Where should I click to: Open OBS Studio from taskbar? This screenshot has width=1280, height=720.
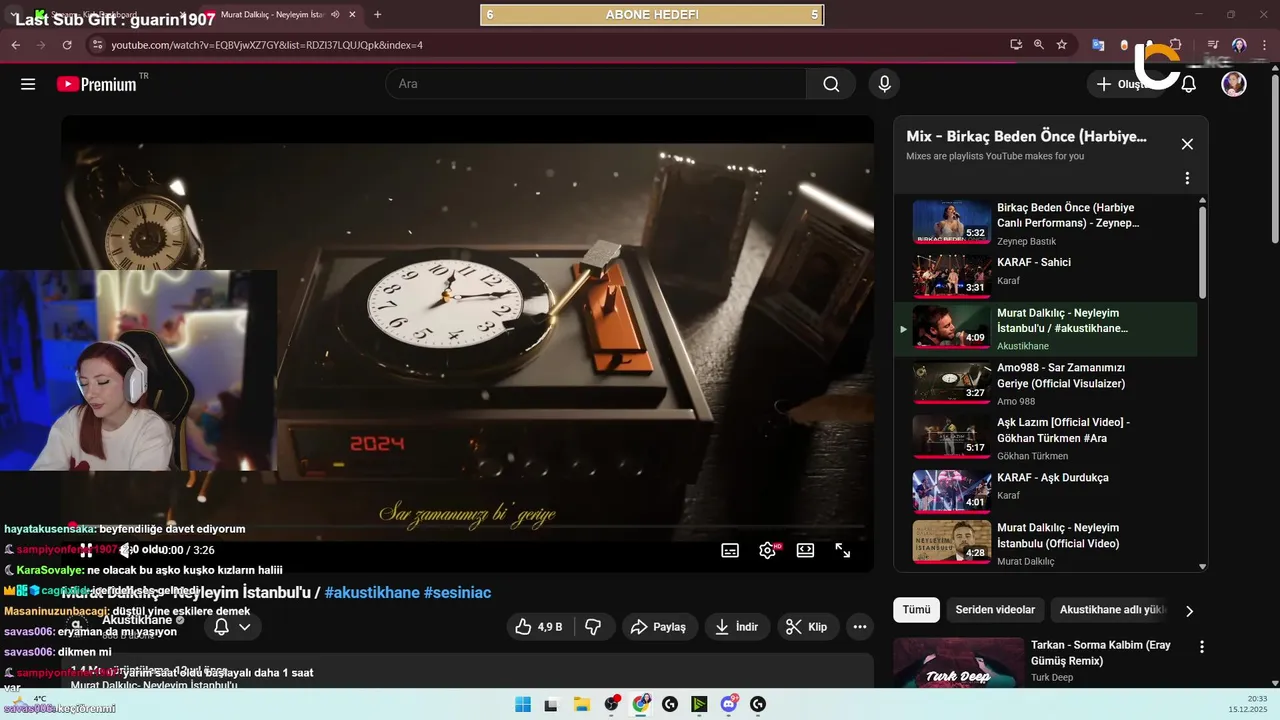pyautogui.click(x=611, y=704)
